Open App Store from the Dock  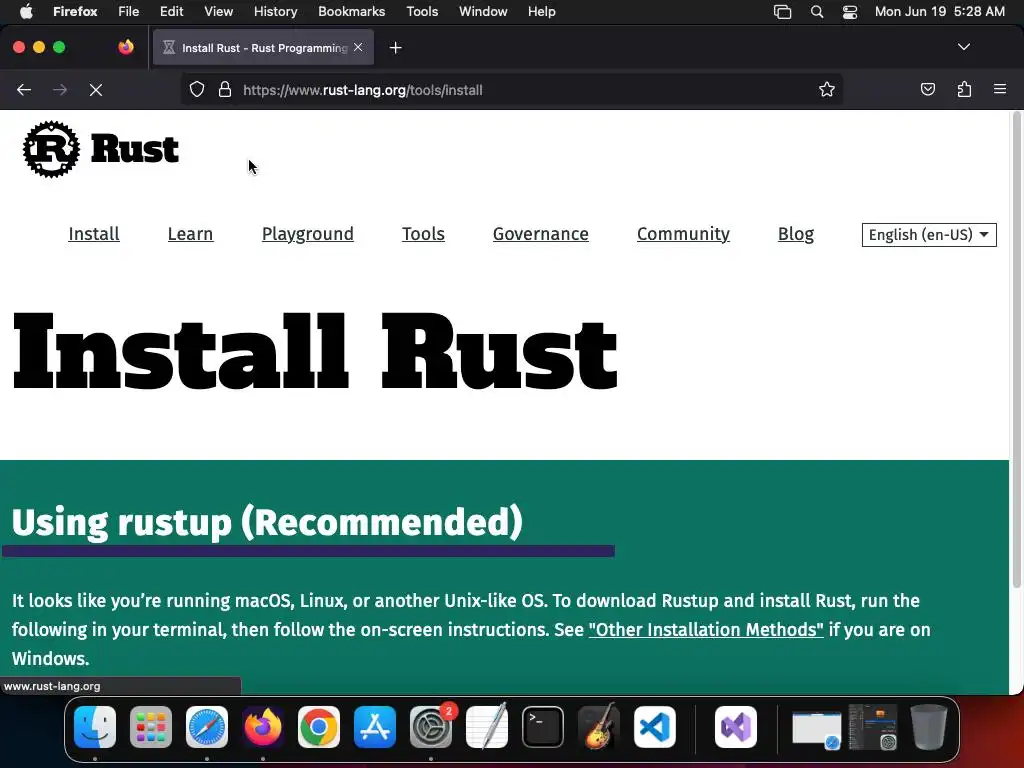pos(375,727)
